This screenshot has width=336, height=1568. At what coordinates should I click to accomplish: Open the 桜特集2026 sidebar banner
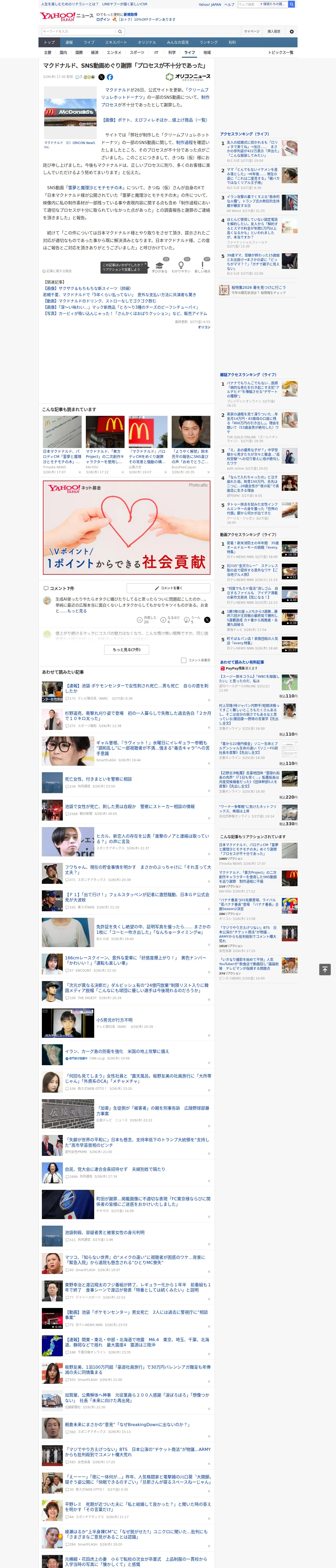tap(259, 290)
